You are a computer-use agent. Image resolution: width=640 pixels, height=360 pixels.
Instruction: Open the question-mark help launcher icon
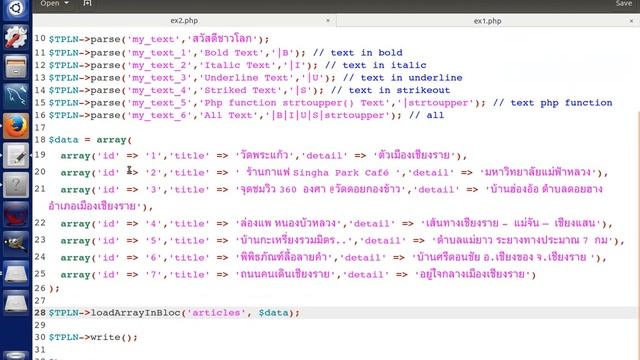(16, 185)
